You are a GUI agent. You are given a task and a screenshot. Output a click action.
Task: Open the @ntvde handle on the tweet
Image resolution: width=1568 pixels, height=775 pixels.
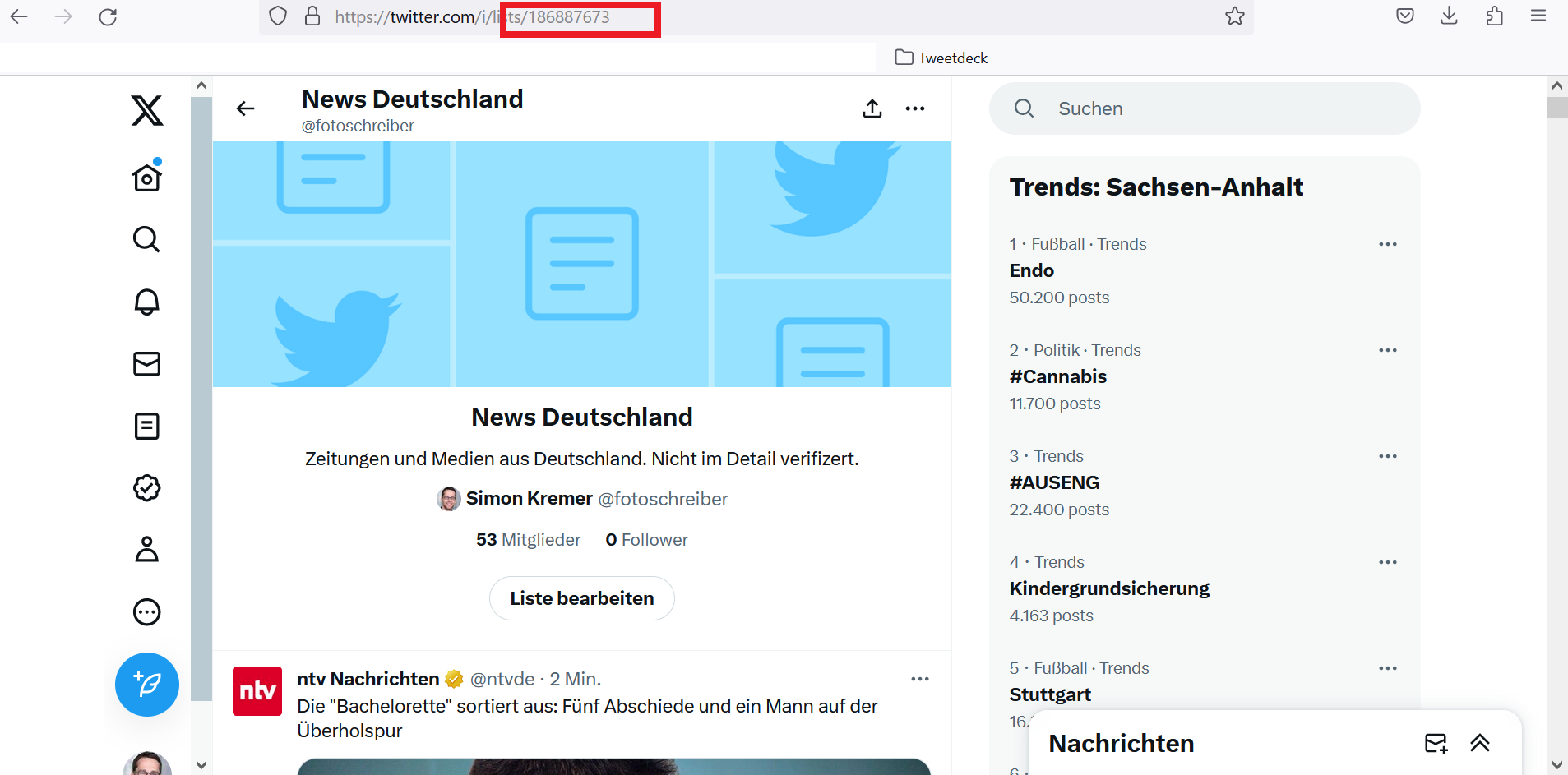click(502, 679)
